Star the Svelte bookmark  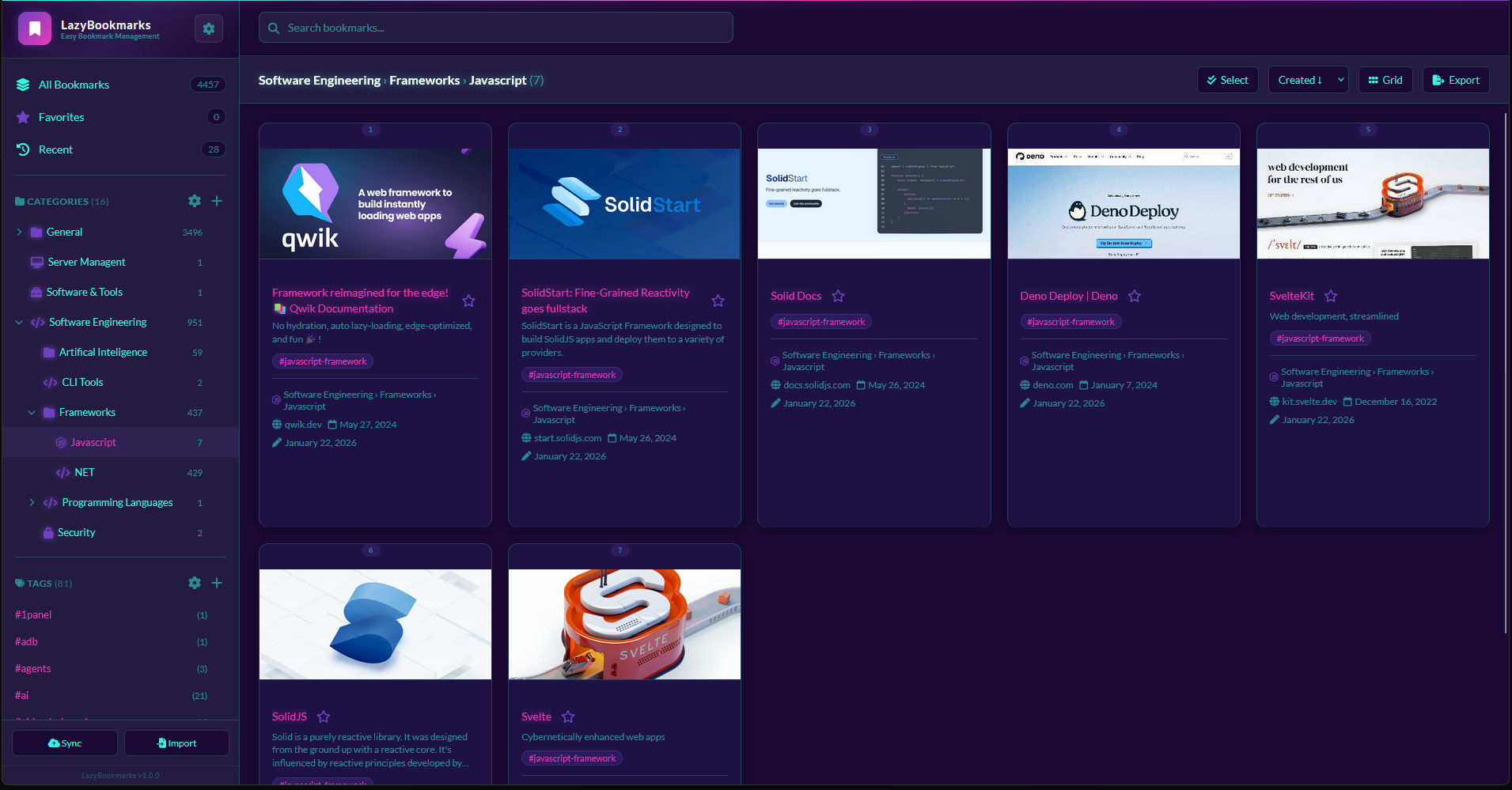pyautogui.click(x=568, y=716)
